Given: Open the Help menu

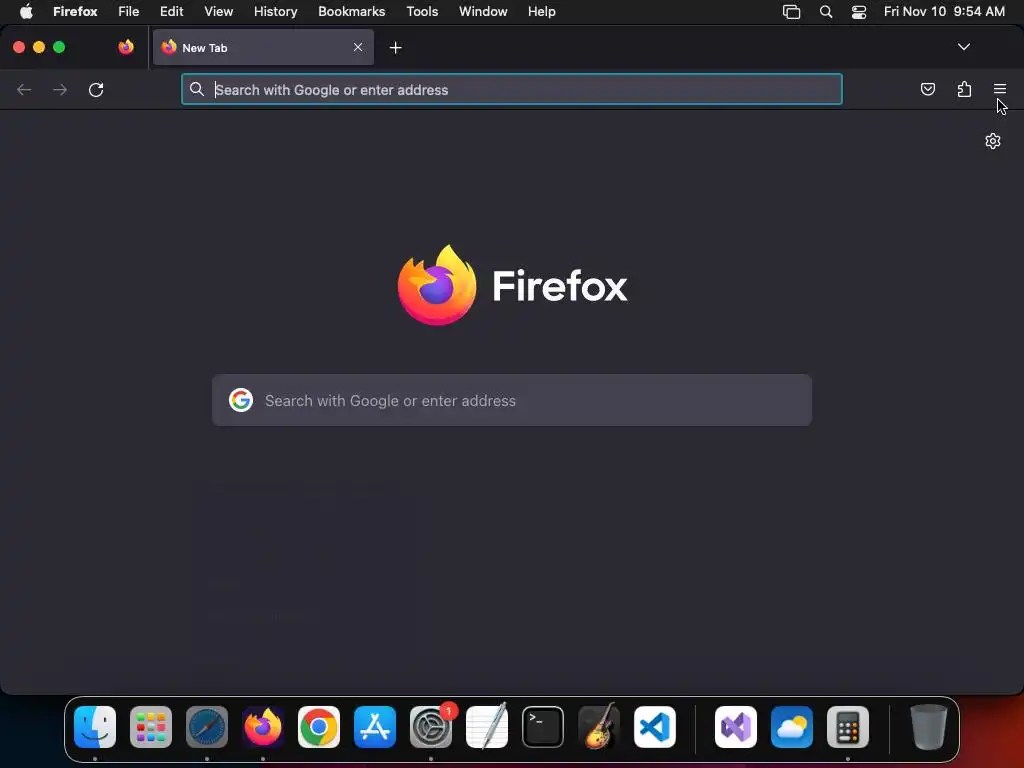Looking at the screenshot, I should click(x=541, y=12).
